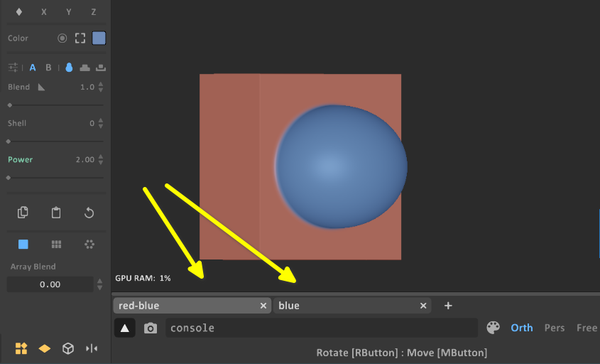
Task: Toggle shape mode A
Action: click(x=33, y=68)
